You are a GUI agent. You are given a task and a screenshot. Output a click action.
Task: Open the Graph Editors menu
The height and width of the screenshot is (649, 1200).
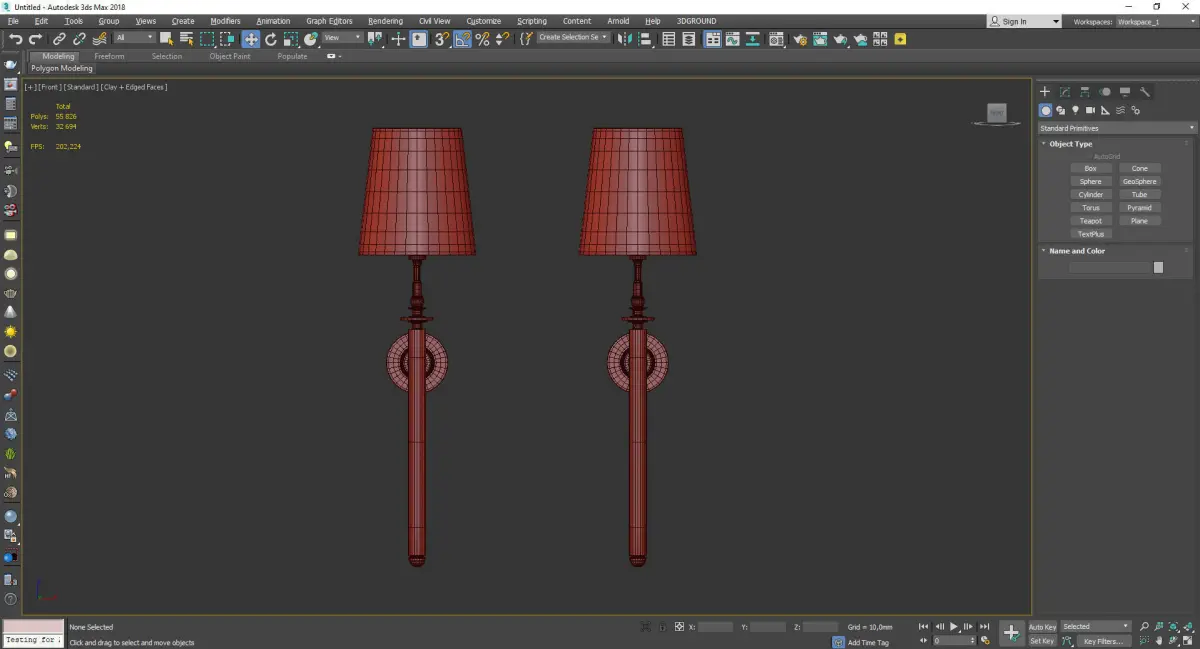[x=329, y=21]
